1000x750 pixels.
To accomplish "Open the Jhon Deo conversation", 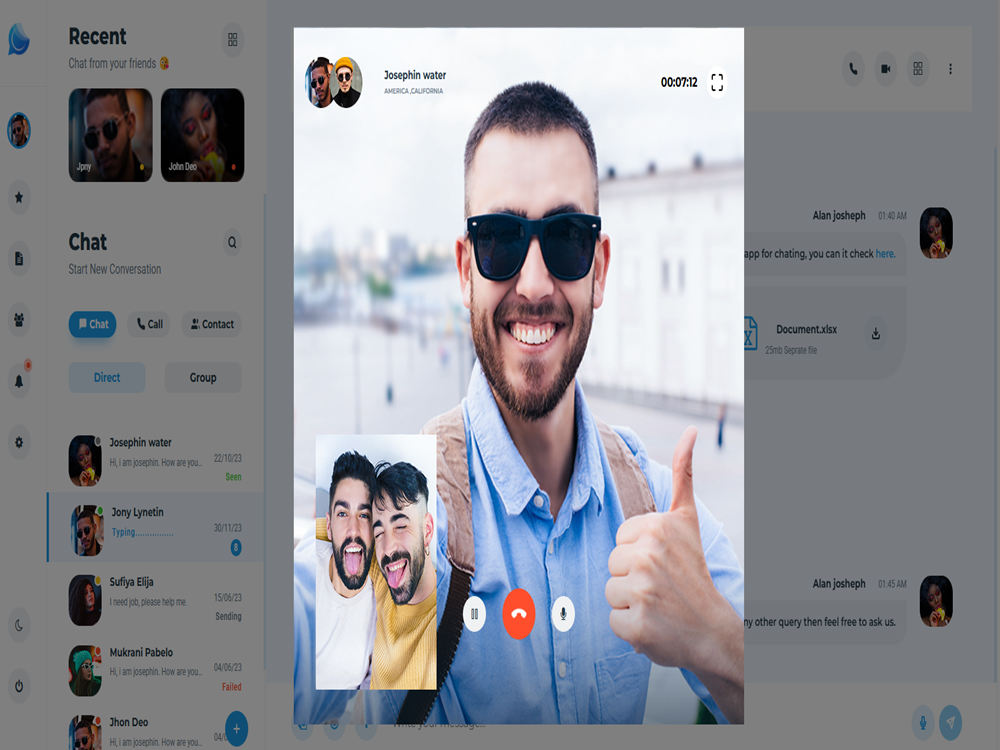I will coord(147,731).
